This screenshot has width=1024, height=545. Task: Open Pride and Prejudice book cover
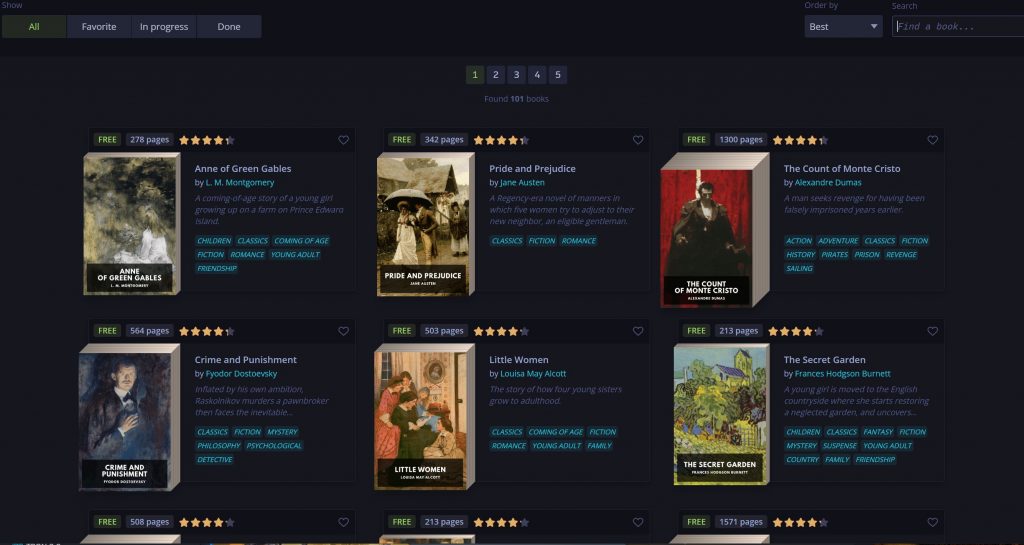[x=425, y=225]
